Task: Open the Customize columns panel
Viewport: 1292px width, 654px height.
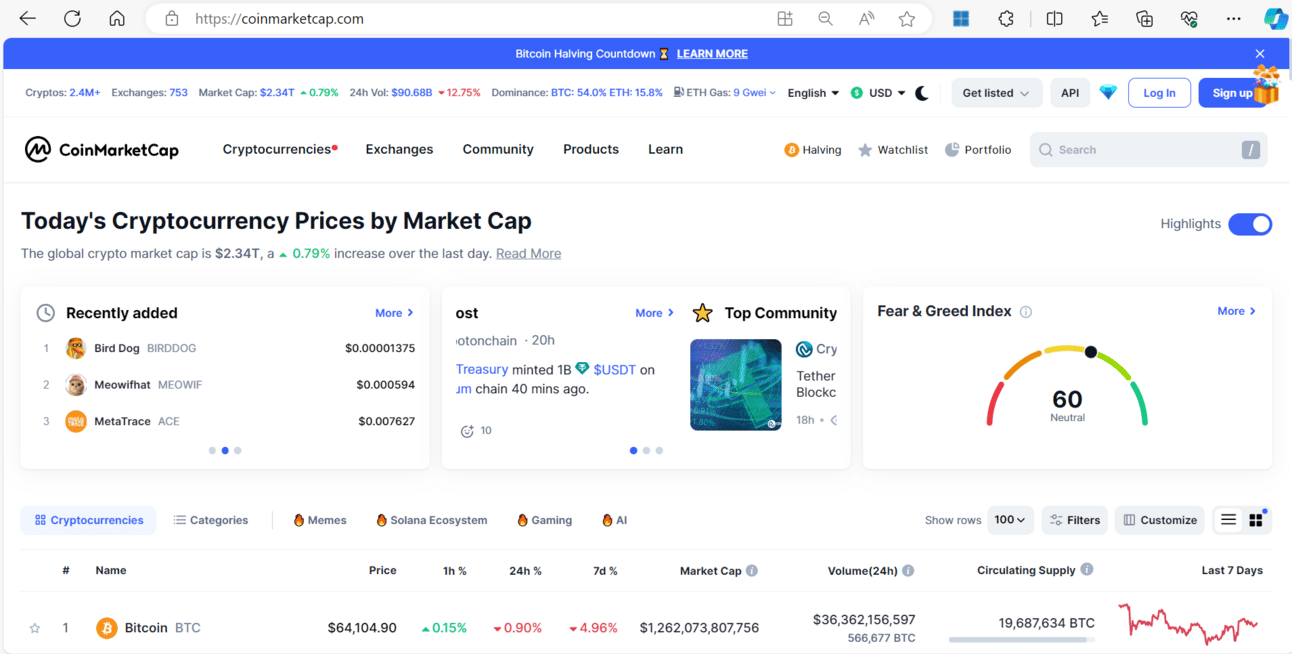Action: pyautogui.click(x=1160, y=520)
